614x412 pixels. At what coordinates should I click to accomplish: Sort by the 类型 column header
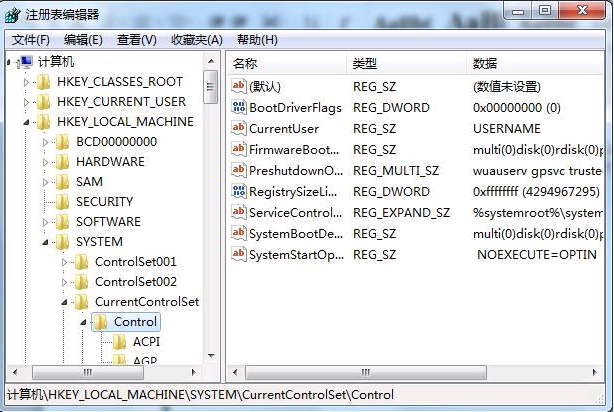point(406,63)
